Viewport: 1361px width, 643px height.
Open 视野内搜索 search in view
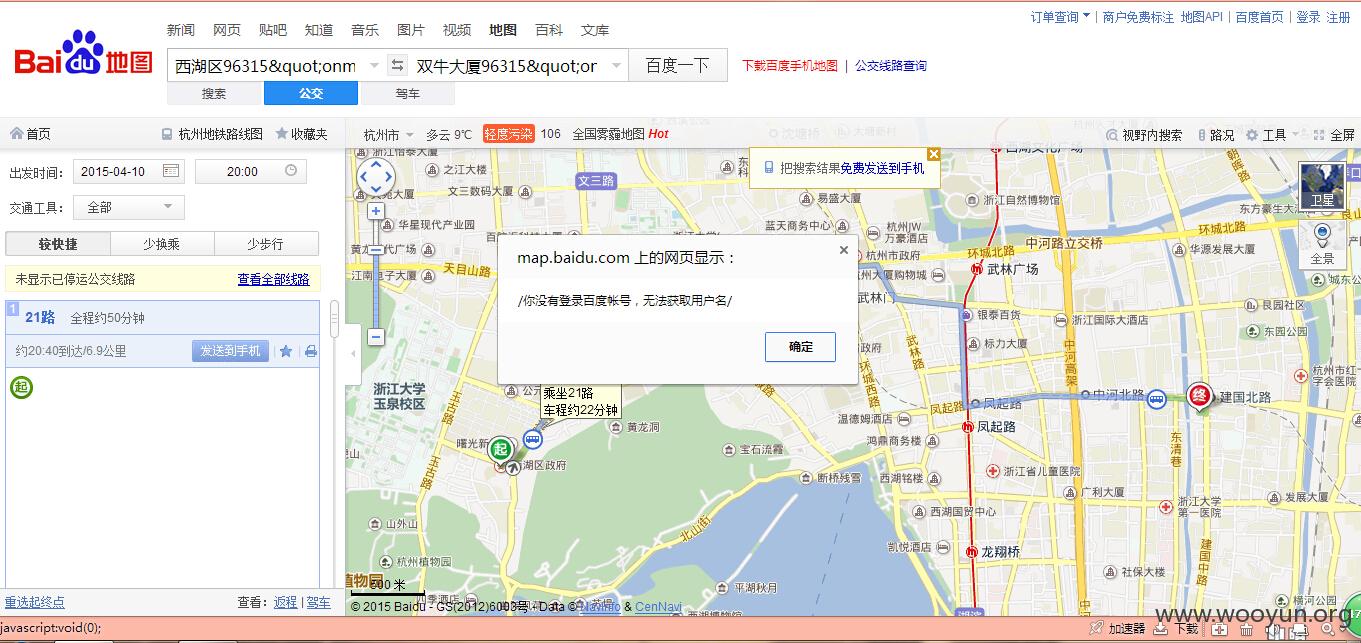point(1144,135)
